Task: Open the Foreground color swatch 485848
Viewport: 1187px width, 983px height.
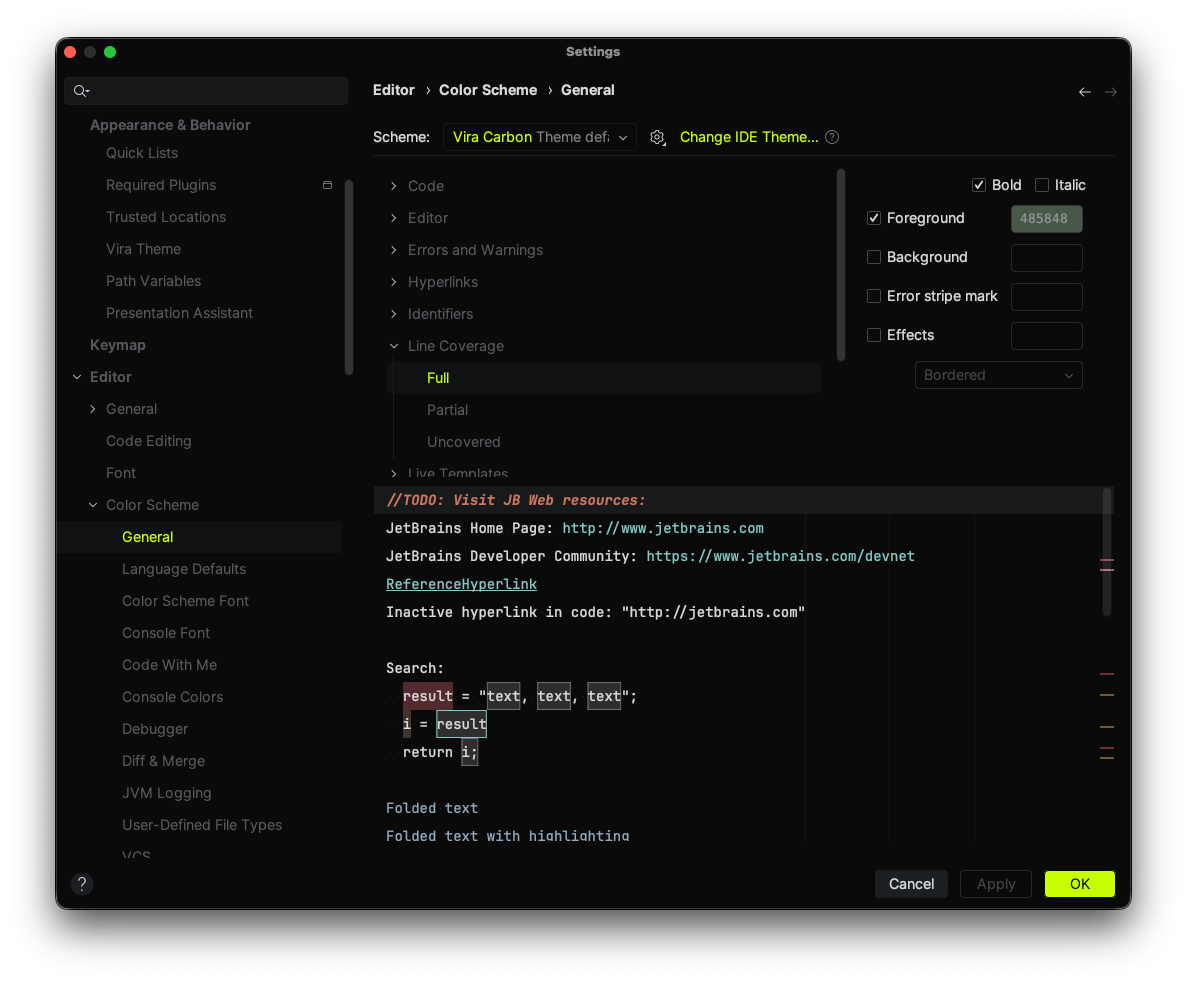Action: [1046, 219]
